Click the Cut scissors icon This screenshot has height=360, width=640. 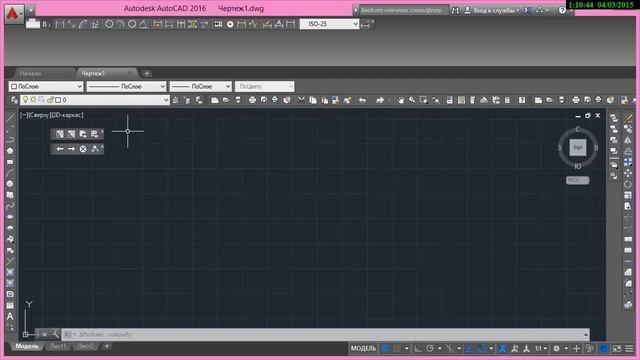[301, 100]
